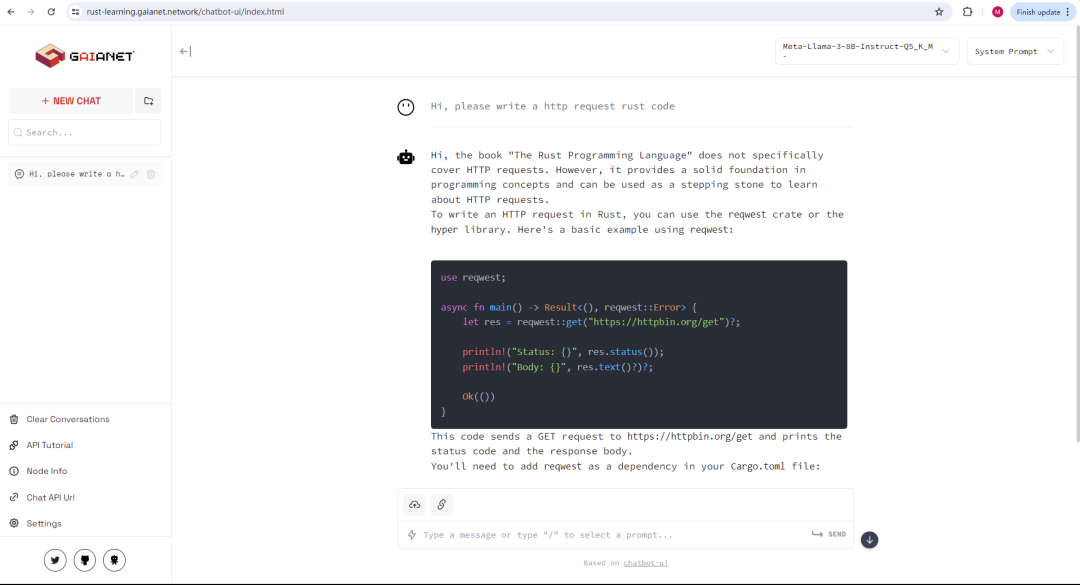
Task: Create a new folder with the folder icon
Action: 148,101
